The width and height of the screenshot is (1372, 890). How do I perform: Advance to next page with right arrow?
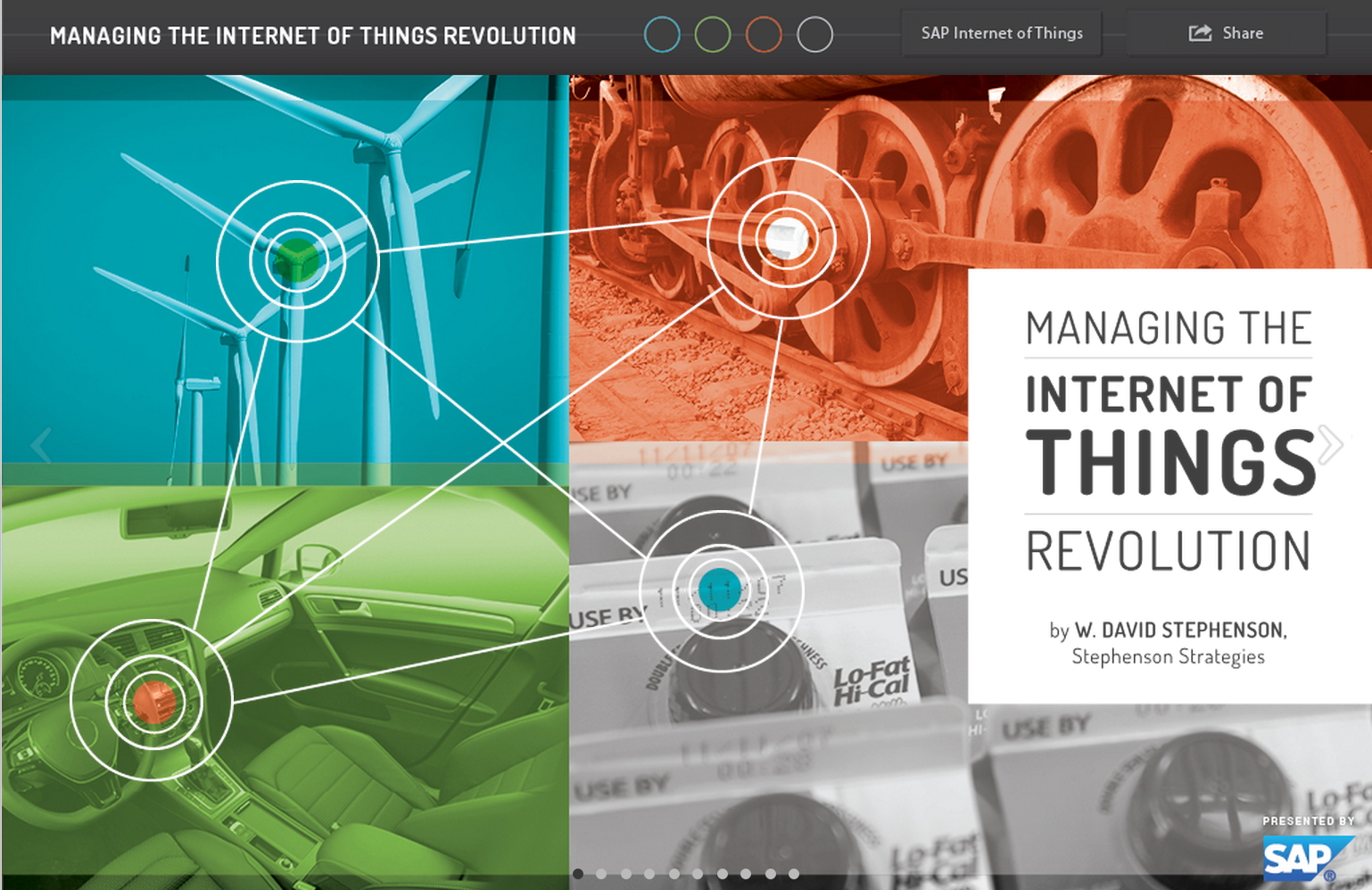coord(1330,445)
